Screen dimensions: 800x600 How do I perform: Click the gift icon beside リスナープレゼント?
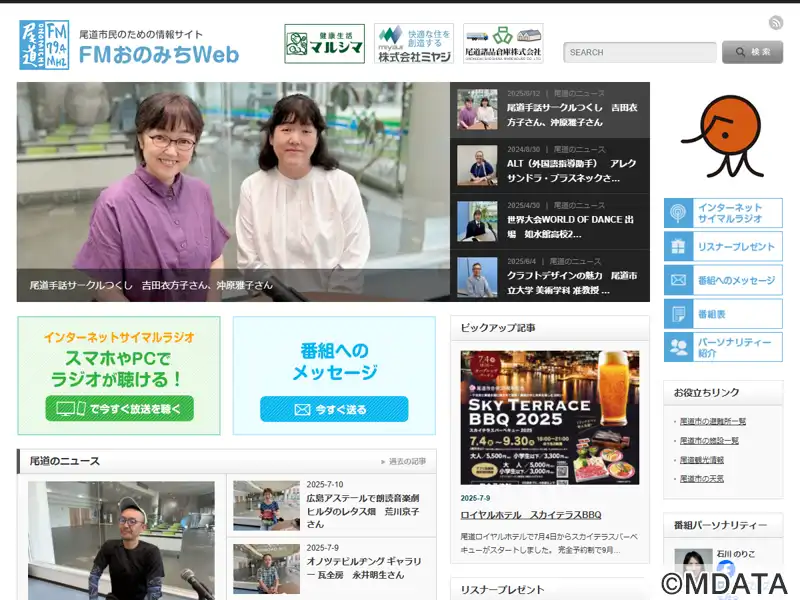[x=678, y=246]
